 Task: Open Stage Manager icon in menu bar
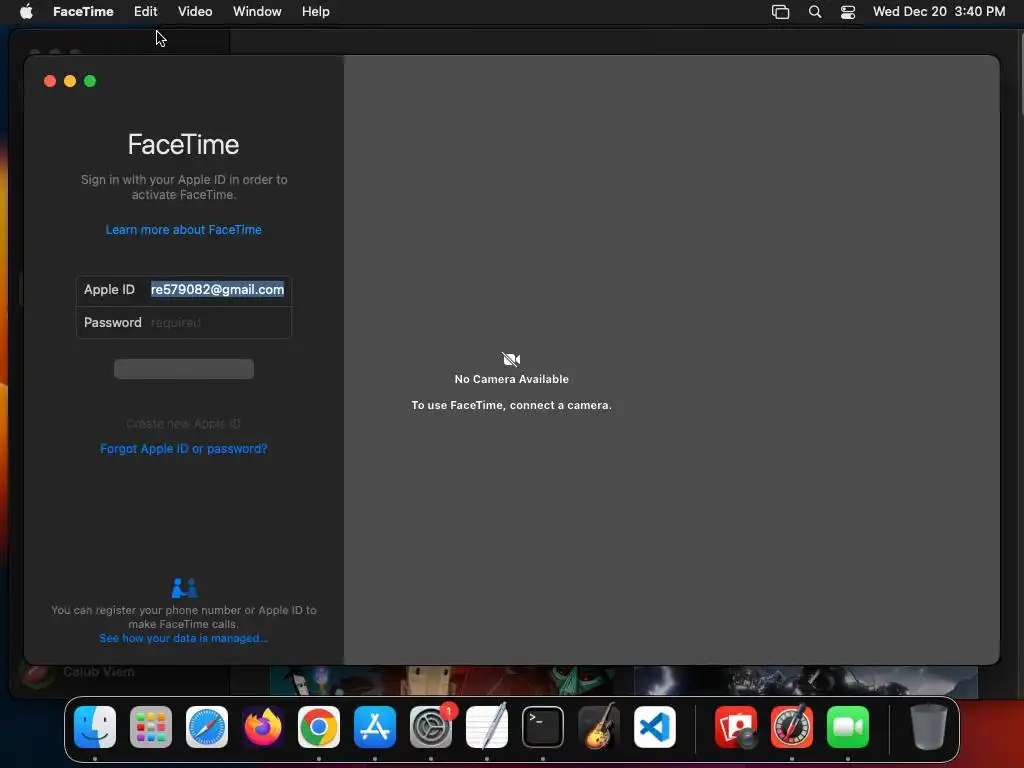pyautogui.click(x=780, y=12)
